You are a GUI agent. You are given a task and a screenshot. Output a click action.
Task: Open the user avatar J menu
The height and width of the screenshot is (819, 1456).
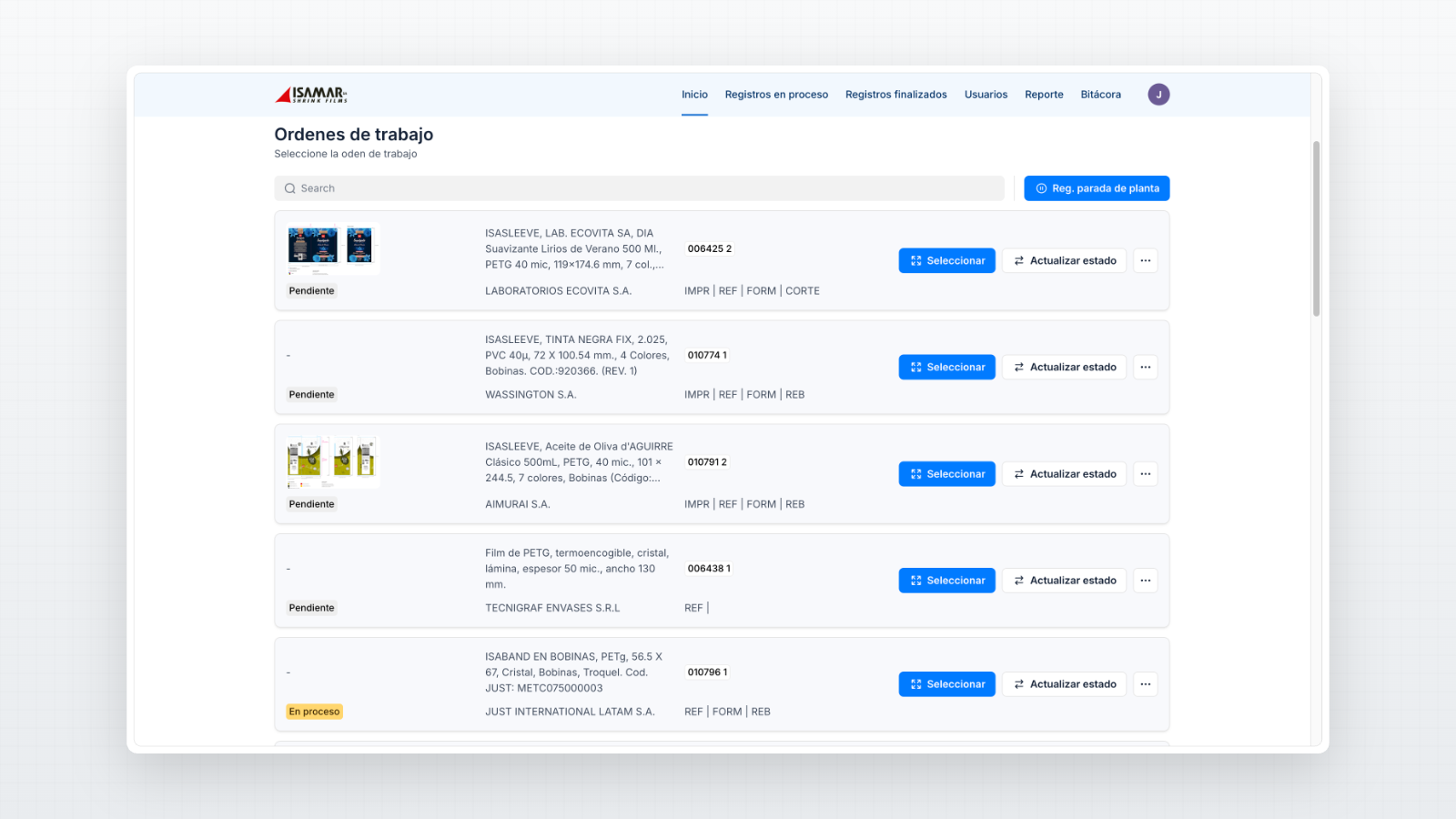1158,95
